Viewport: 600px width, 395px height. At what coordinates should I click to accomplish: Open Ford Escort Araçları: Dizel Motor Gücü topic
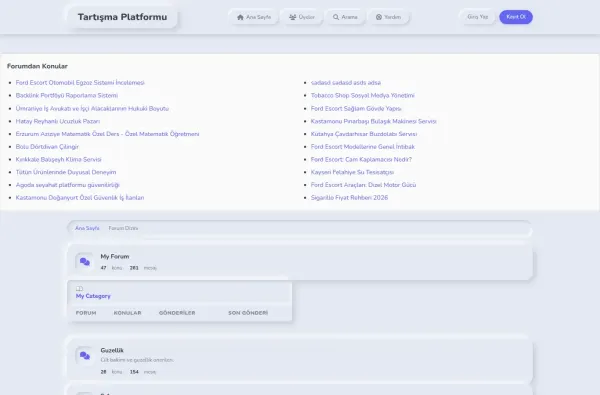364,185
